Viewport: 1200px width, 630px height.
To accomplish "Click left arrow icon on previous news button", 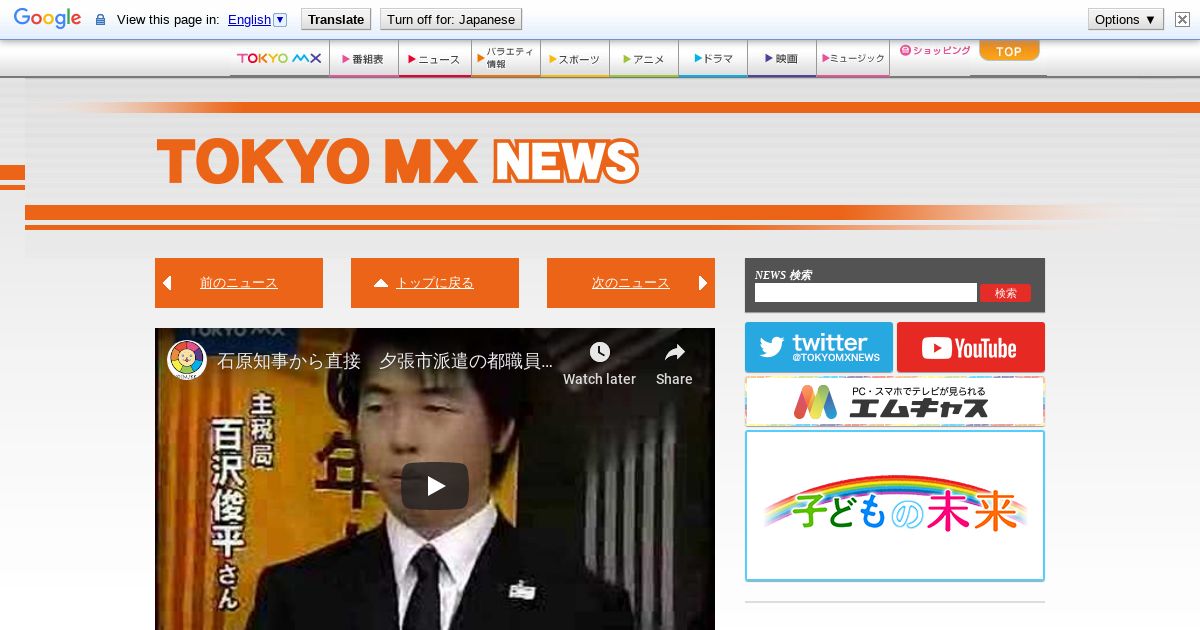I will coord(167,283).
